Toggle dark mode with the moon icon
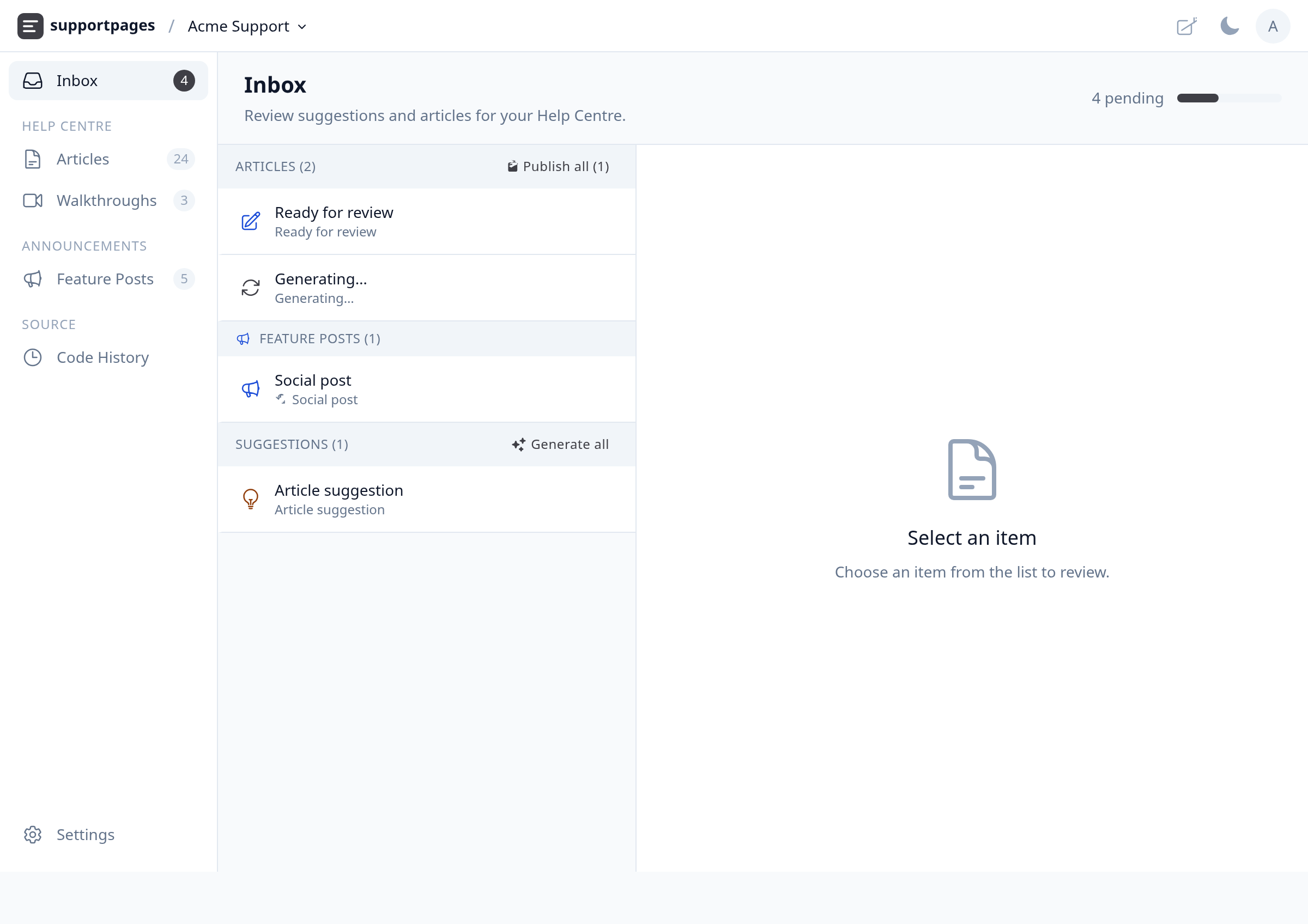 coord(1230,26)
